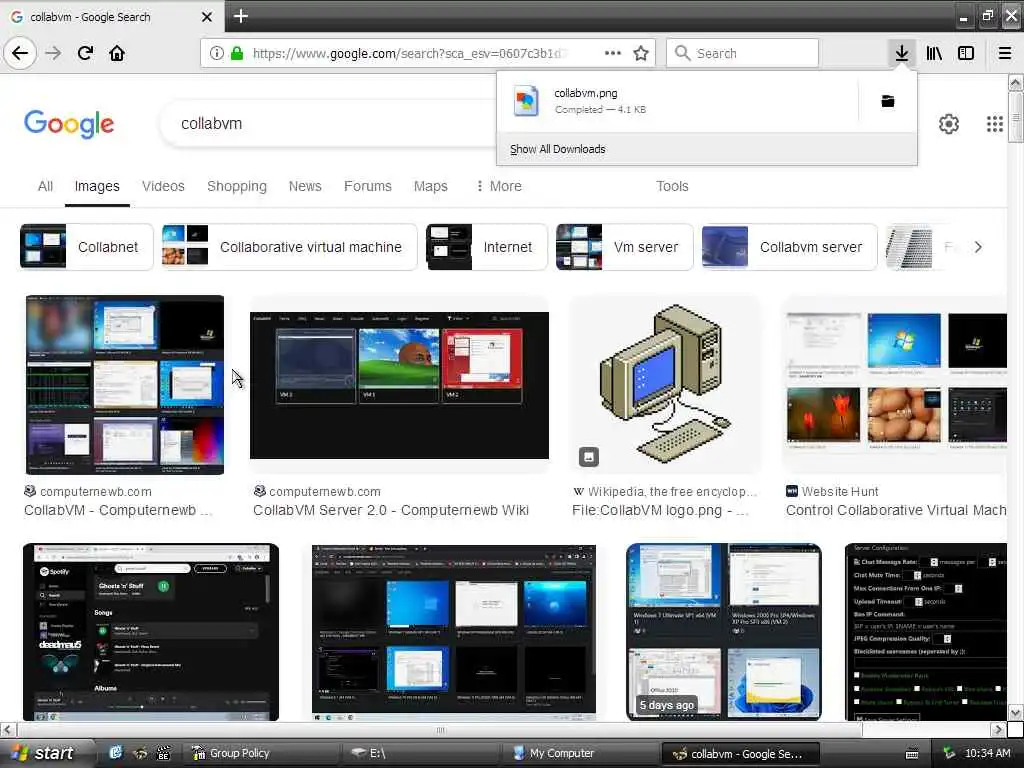Open the Shopping tab
The image size is (1024, 768).
pos(237,186)
